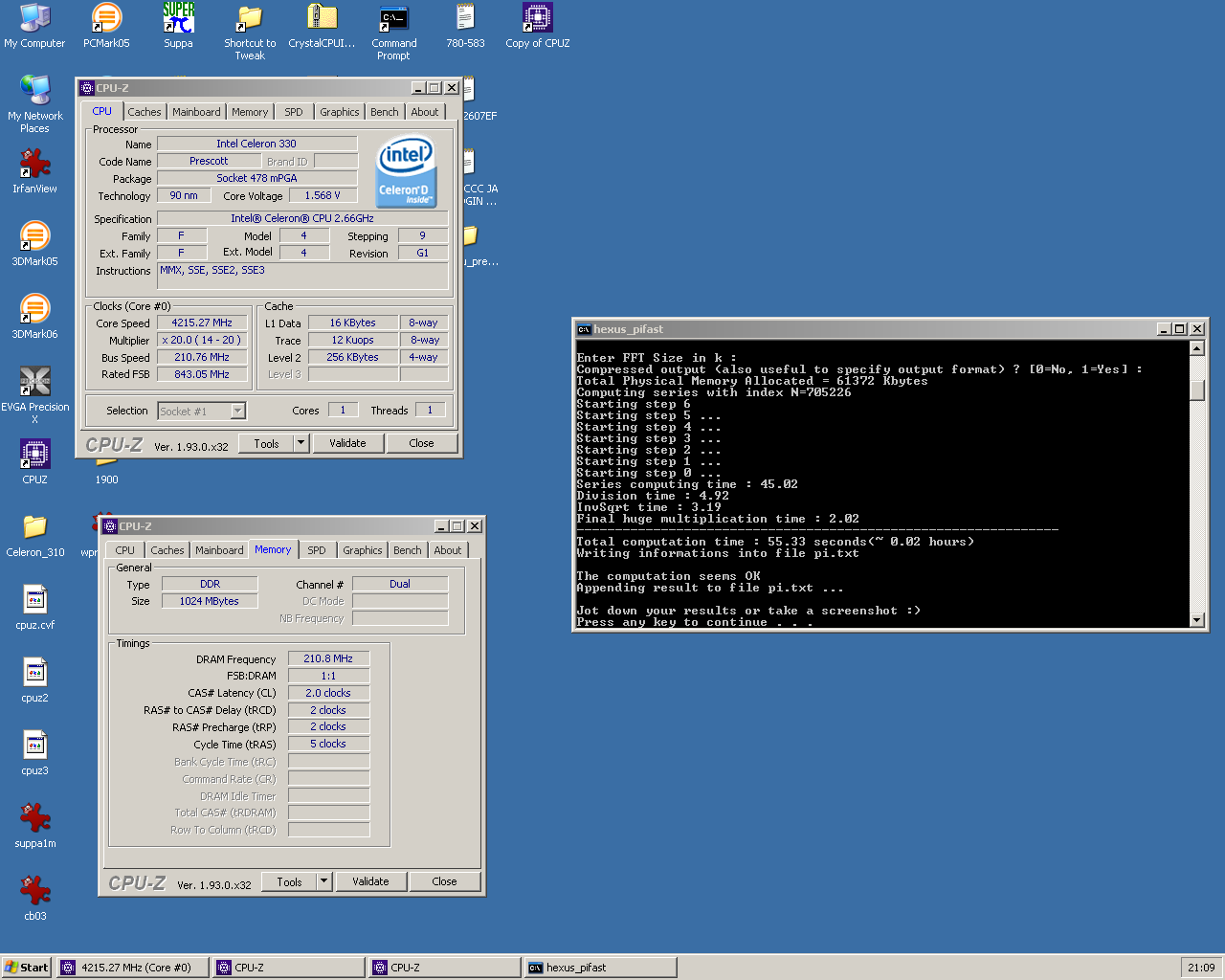Click Close button in upper CPU-Z window

[x=421, y=443]
